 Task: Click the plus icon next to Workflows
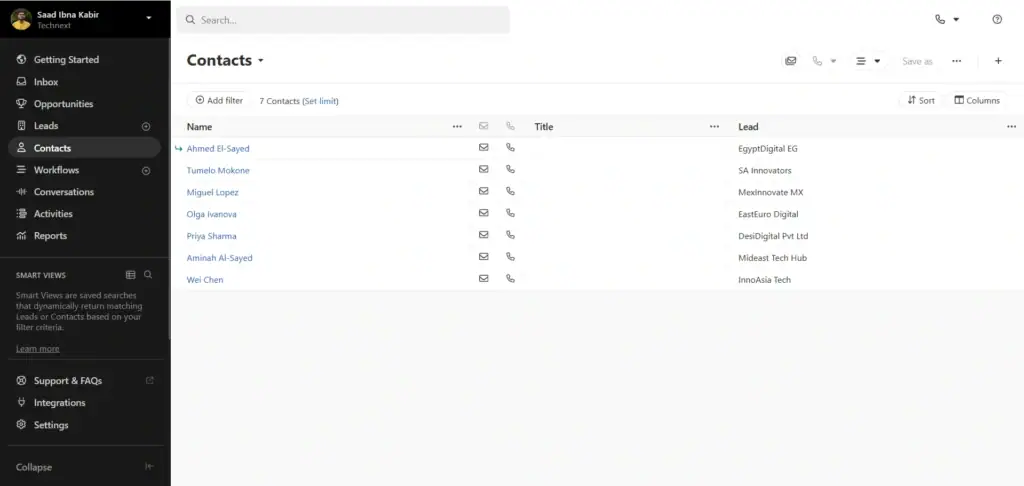click(x=146, y=170)
